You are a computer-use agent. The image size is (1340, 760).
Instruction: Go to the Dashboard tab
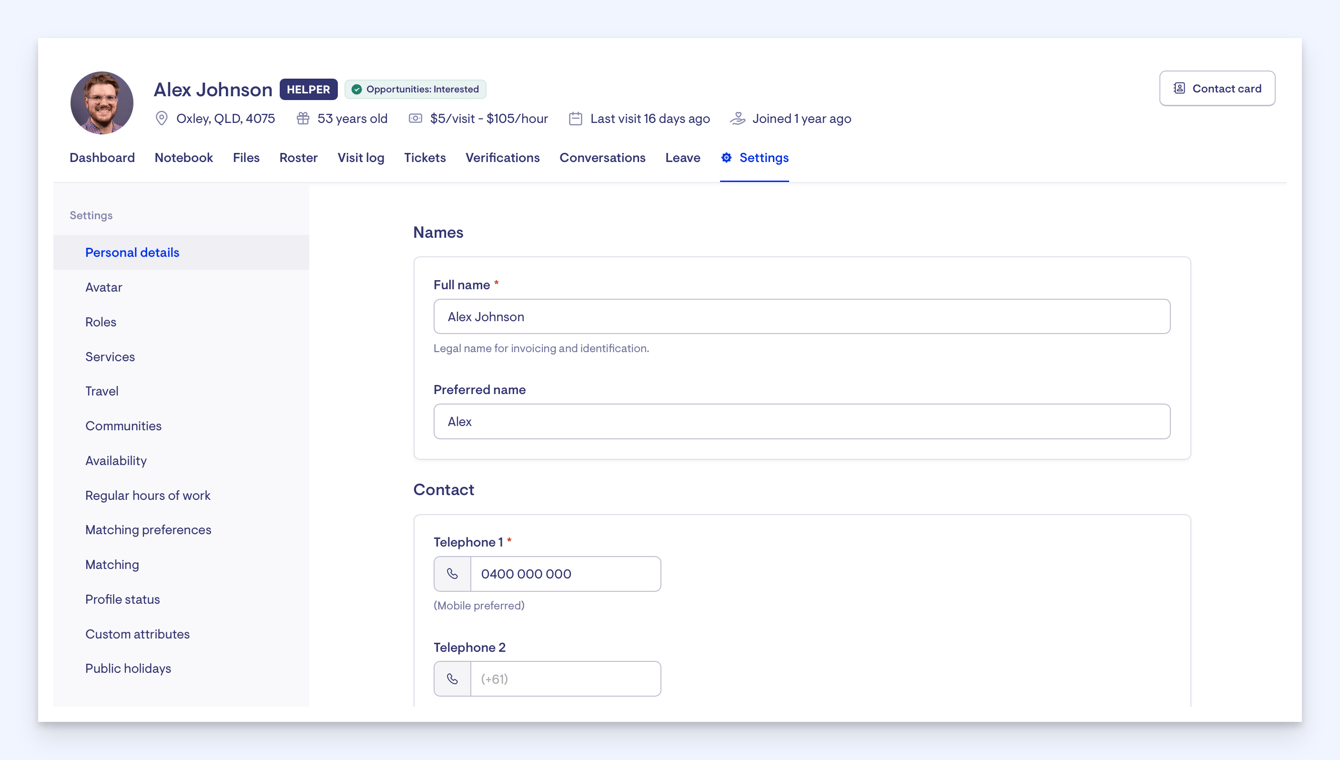[102, 158]
